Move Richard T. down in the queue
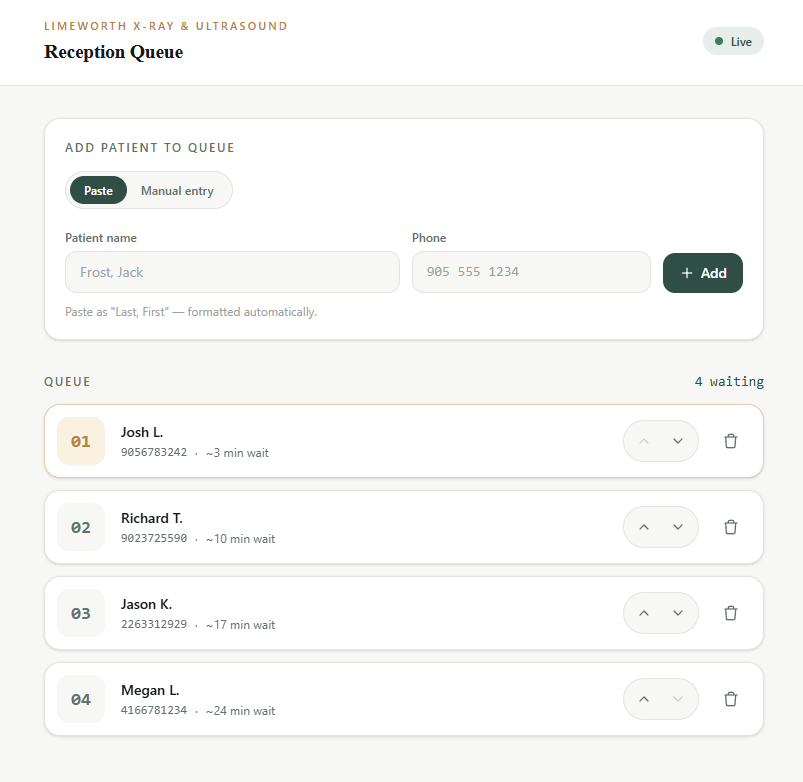The height and width of the screenshot is (782, 803). (678, 527)
